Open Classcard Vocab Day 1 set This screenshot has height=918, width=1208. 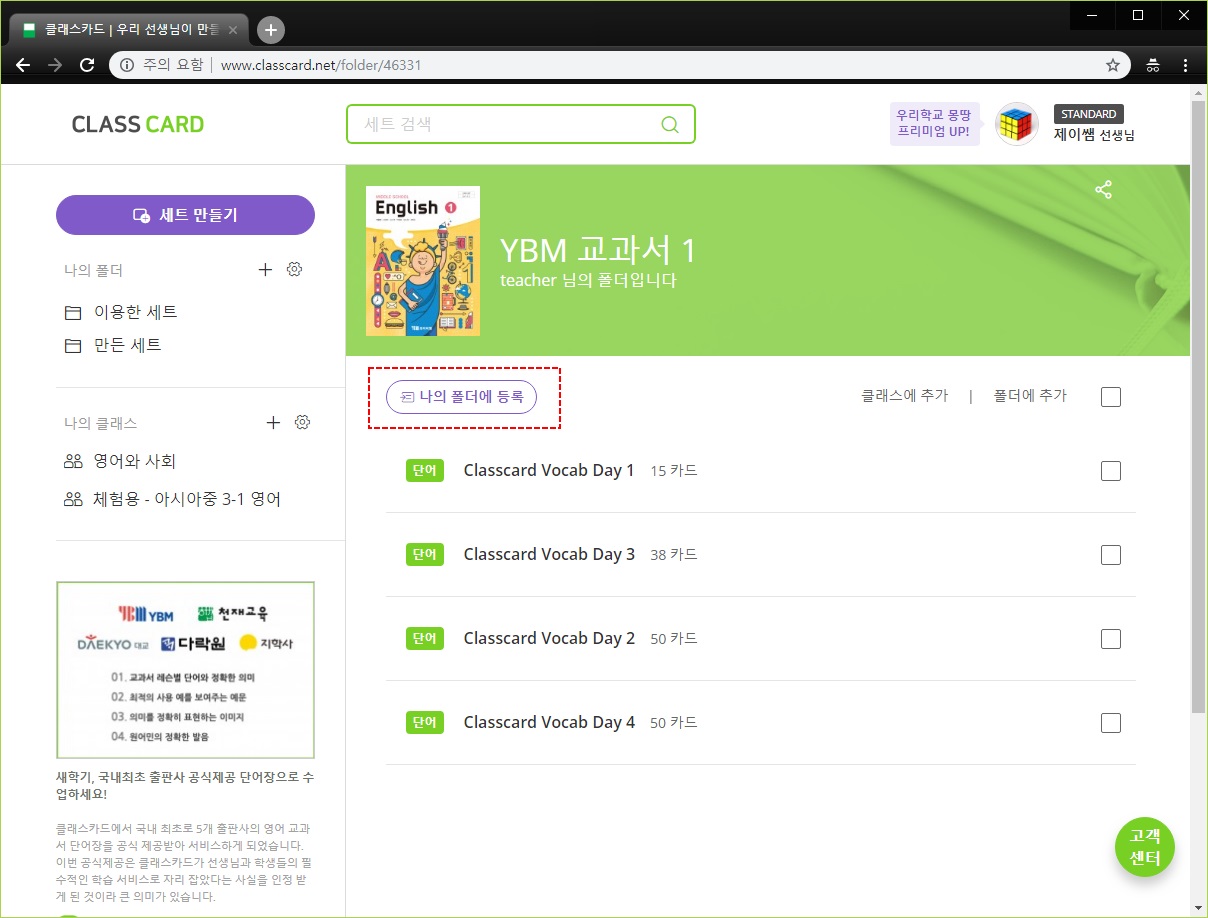[x=549, y=470]
